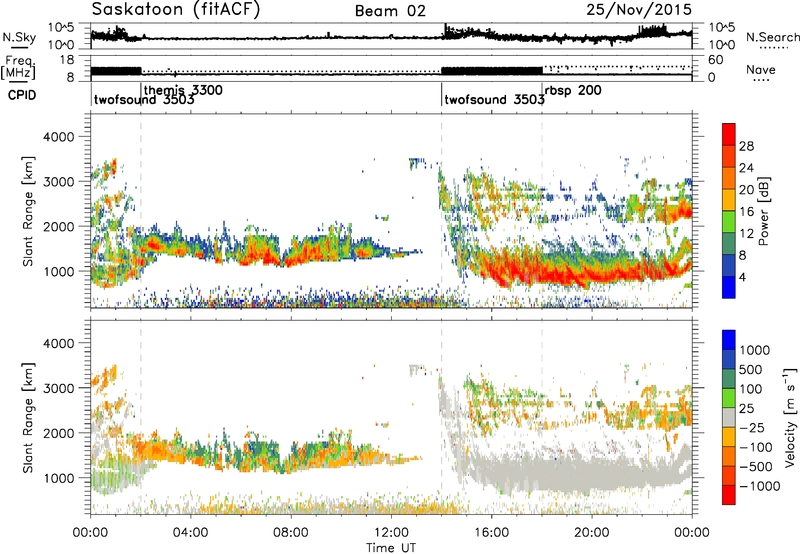Select the 100 tick on Velocity colorbar
This screenshot has height=554, width=800.
[x=751, y=389]
